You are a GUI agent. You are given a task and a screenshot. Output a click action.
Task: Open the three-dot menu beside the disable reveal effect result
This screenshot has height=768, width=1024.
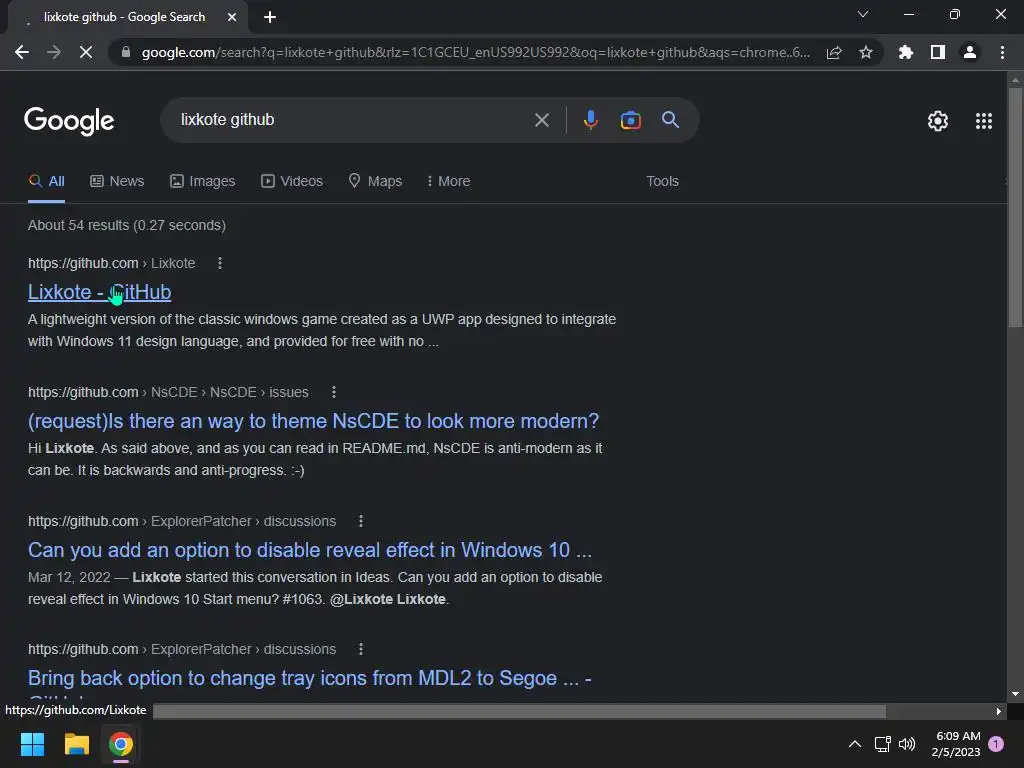(360, 521)
